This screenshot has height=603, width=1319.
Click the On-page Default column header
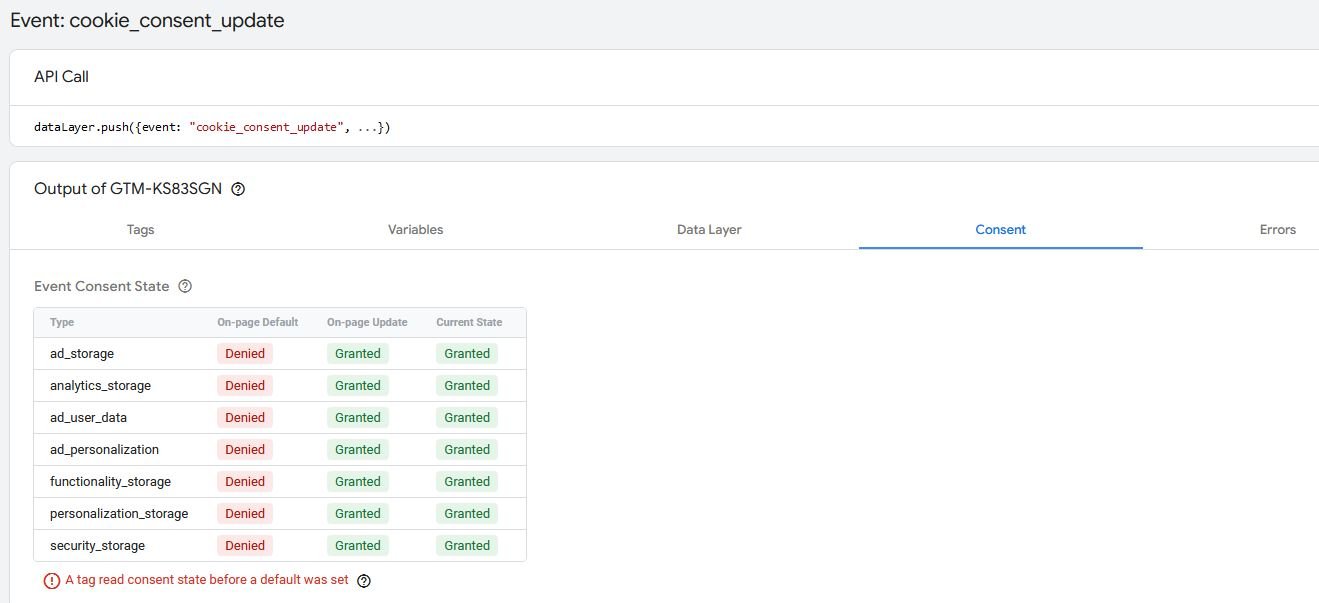point(258,322)
